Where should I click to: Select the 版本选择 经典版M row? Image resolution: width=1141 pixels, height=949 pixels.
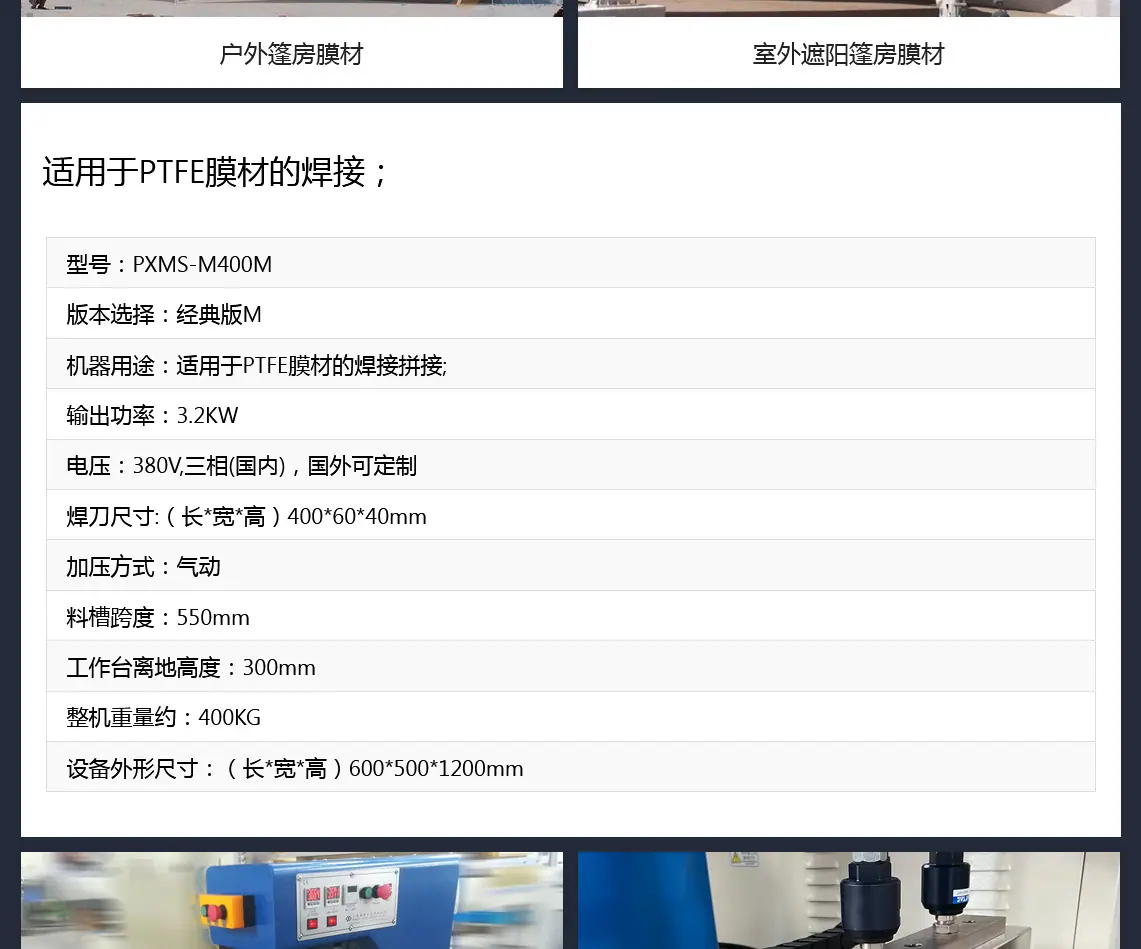tap(570, 314)
